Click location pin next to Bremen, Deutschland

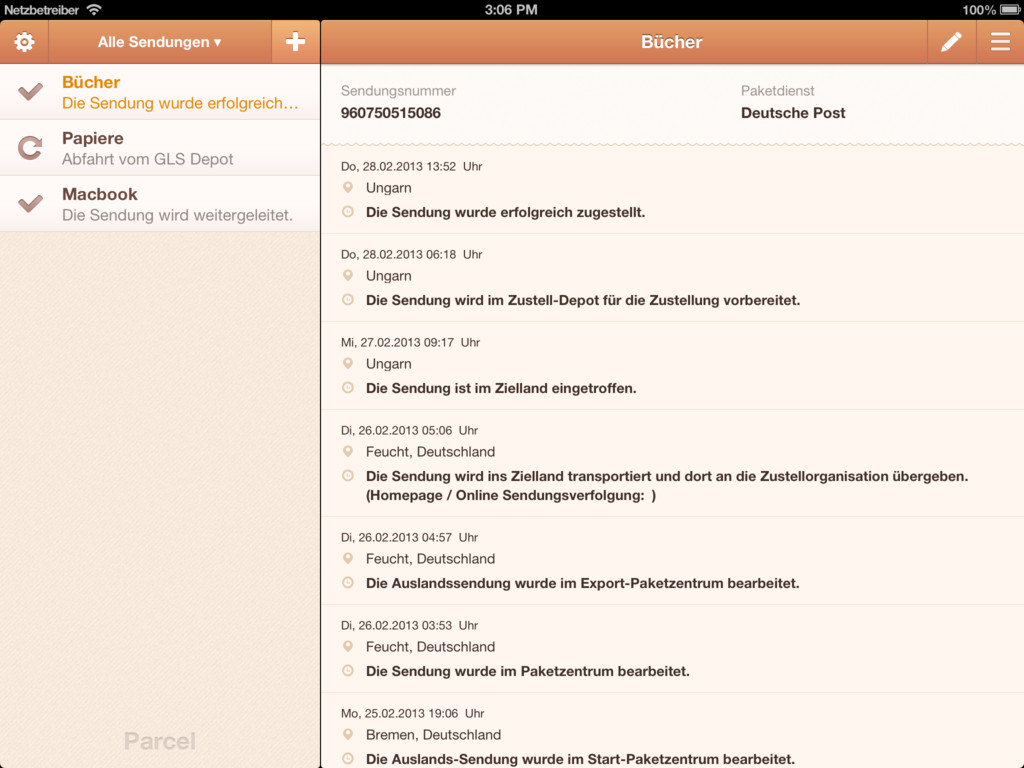[348, 735]
